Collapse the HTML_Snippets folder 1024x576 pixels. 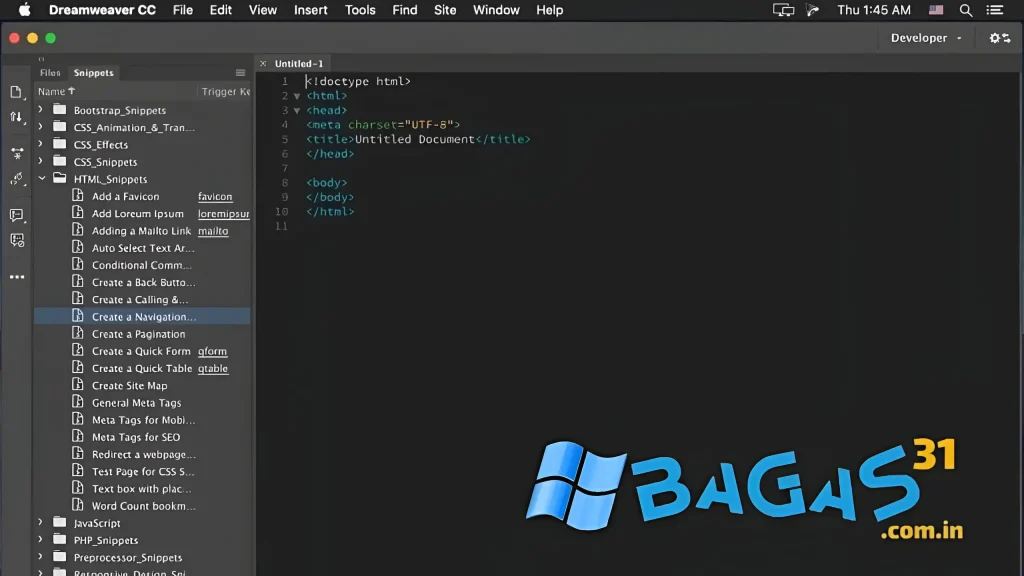(x=42, y=178)
